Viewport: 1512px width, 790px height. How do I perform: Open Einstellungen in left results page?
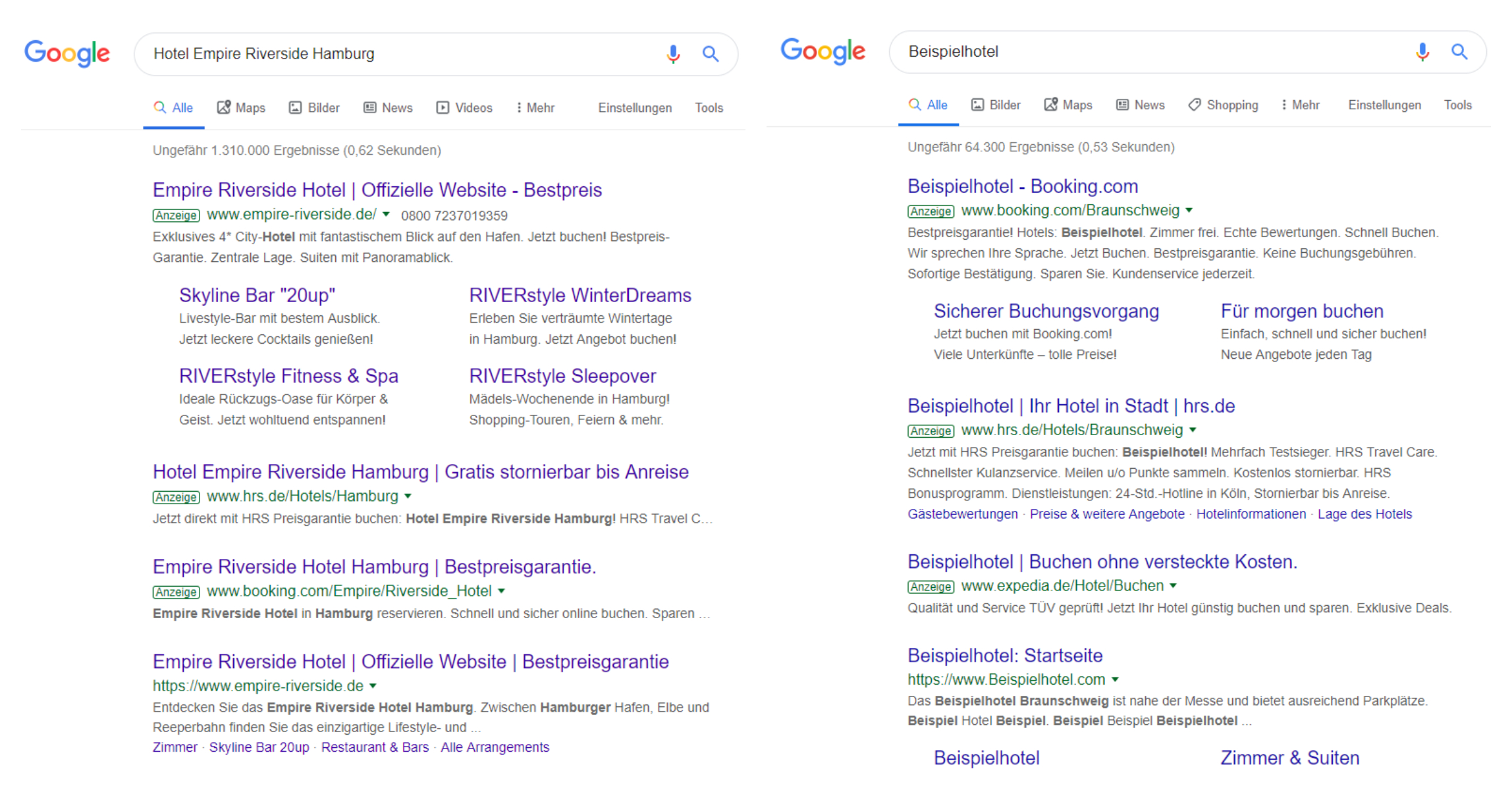(x=635, y=107)
